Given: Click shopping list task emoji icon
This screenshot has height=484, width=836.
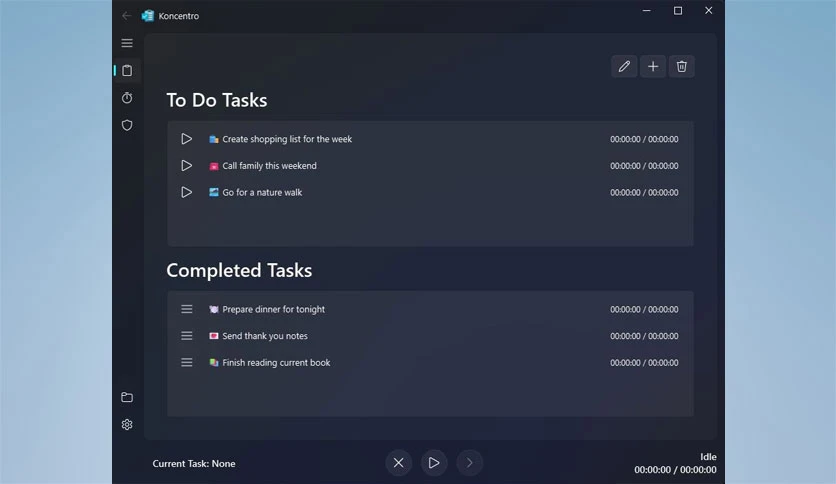Looking at the screenshot, I should tap(214, 139).
